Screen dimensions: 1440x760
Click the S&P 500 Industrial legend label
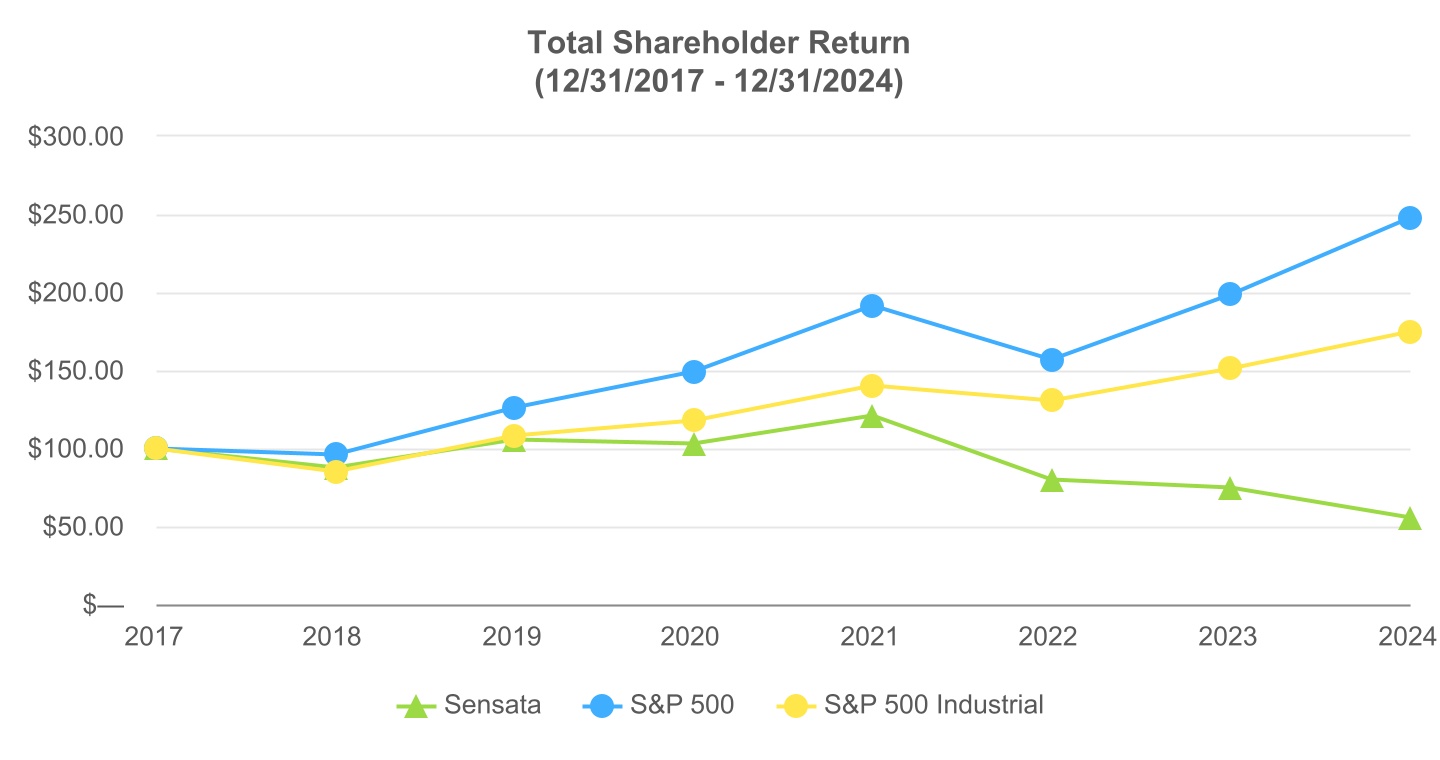point(933,705)
